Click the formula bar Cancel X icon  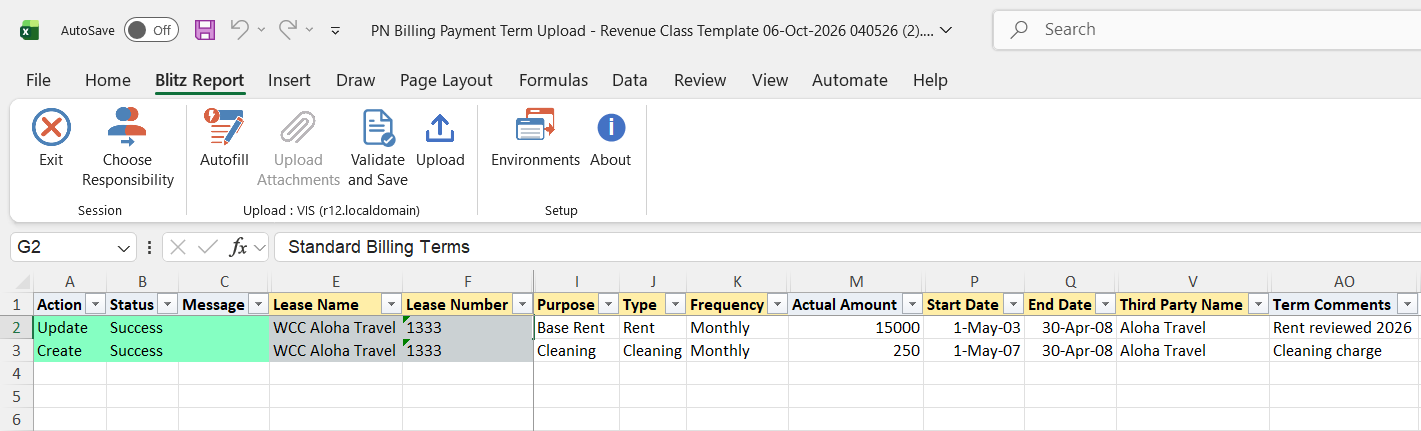(178, 247)
